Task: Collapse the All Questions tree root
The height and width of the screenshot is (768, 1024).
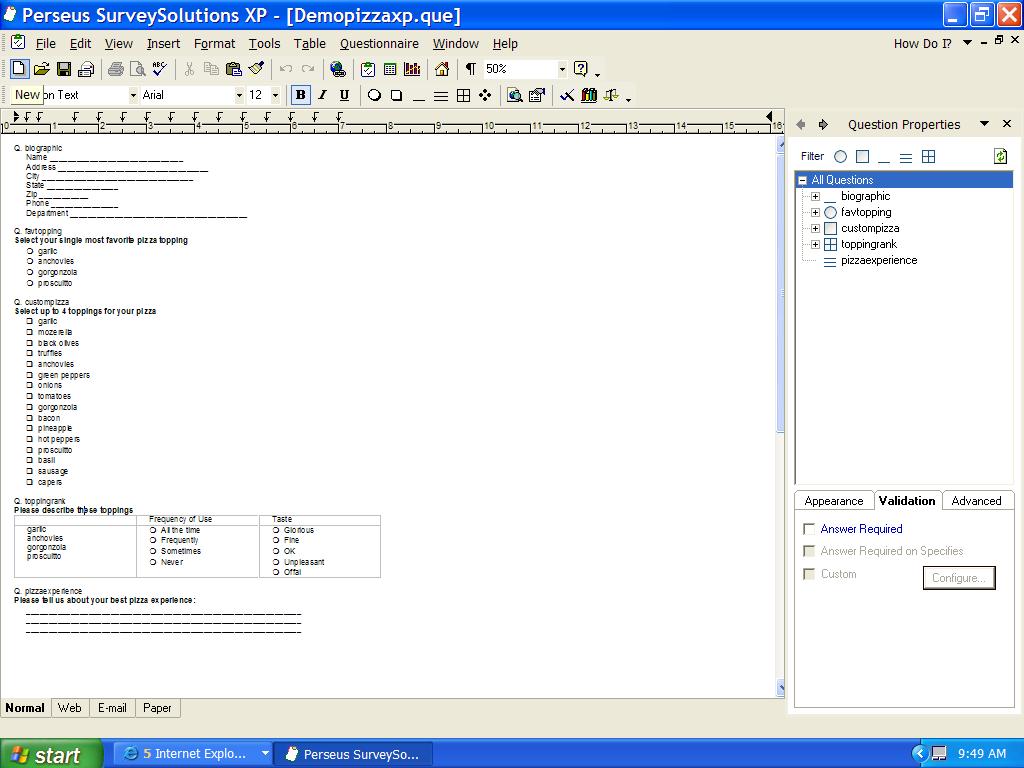Action: click(803, 180)
